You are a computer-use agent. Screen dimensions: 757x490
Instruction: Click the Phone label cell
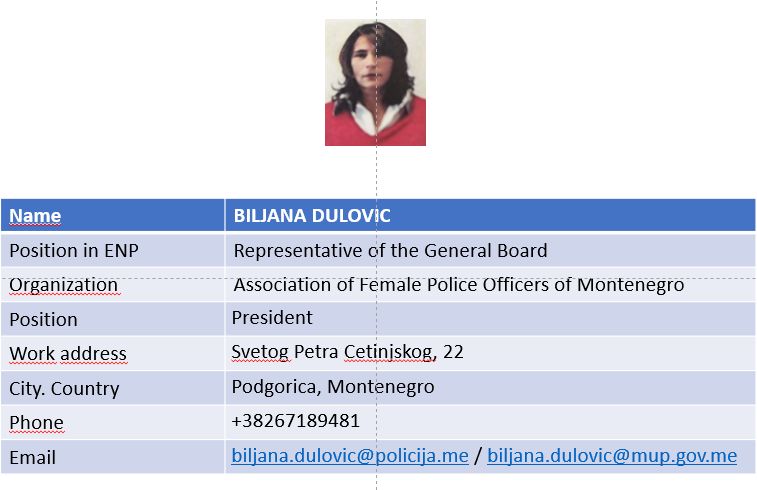pos(112,422)
